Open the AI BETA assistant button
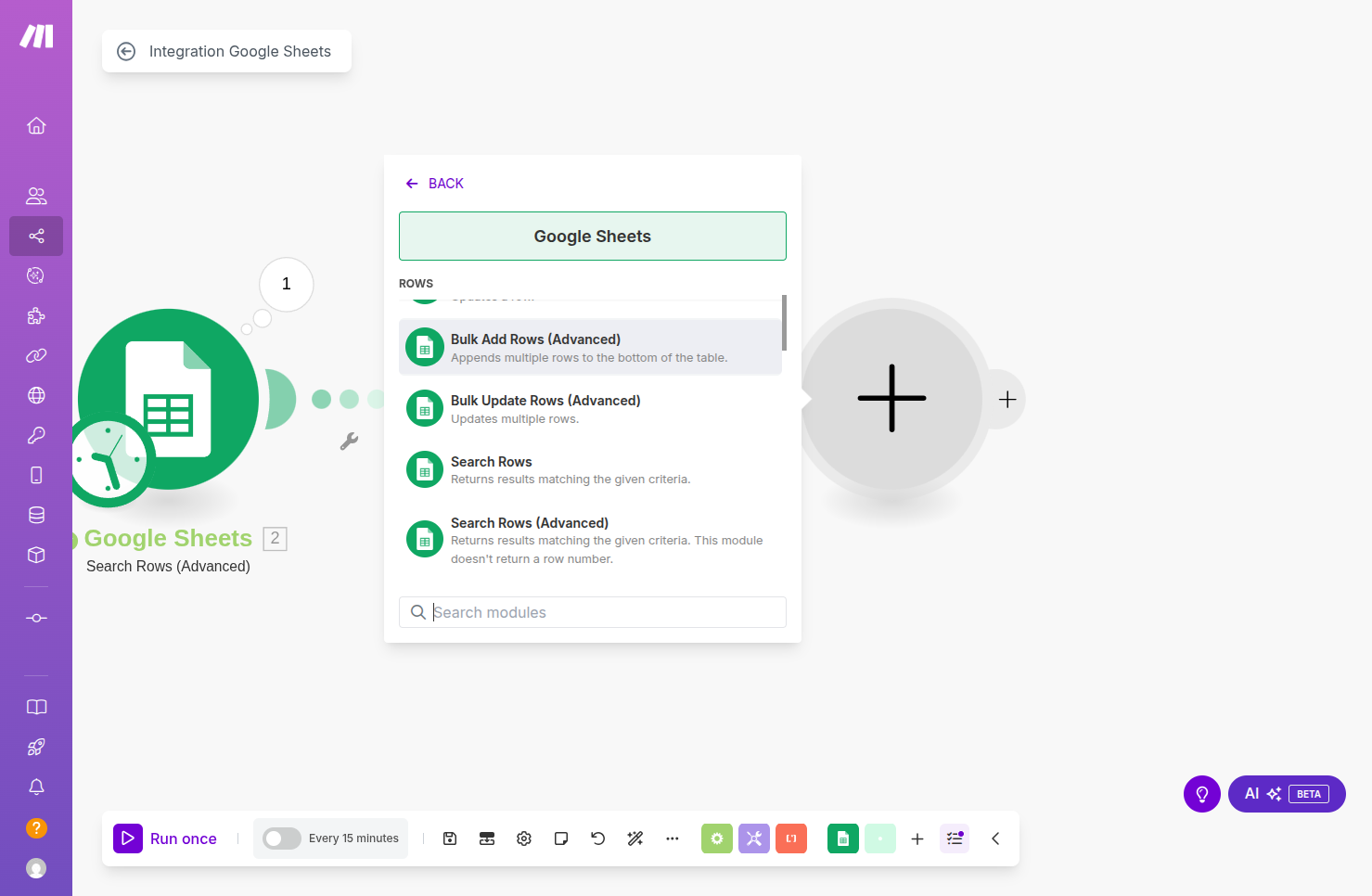 coord(1287,794)
